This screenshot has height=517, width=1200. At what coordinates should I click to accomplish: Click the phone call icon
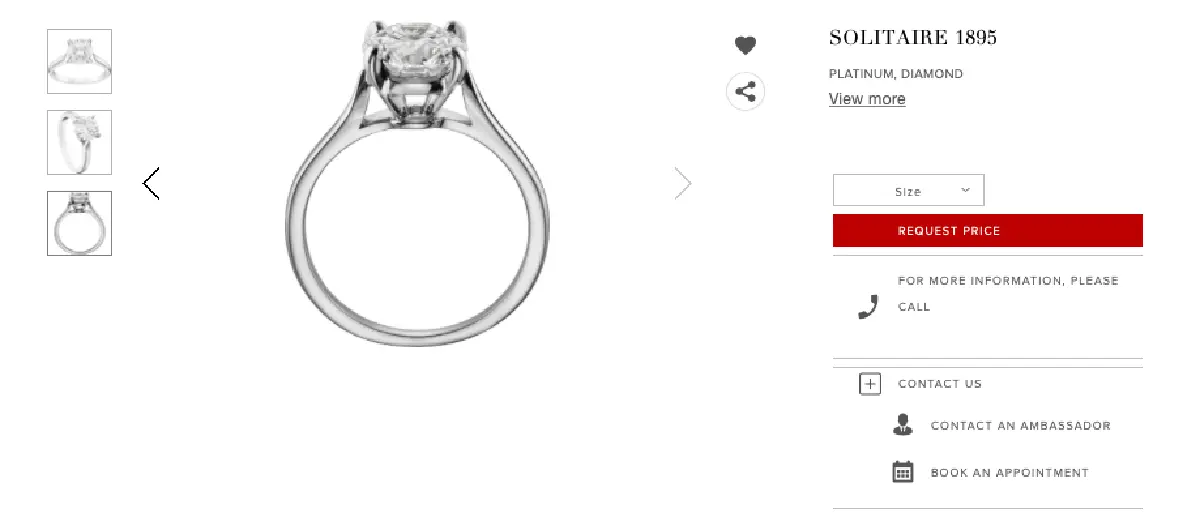[867, 307]
